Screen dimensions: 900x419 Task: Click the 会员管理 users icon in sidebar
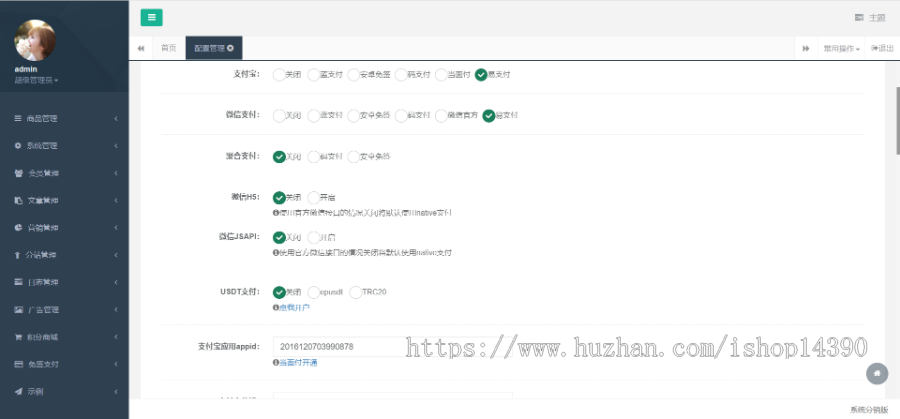click(18, 173)
